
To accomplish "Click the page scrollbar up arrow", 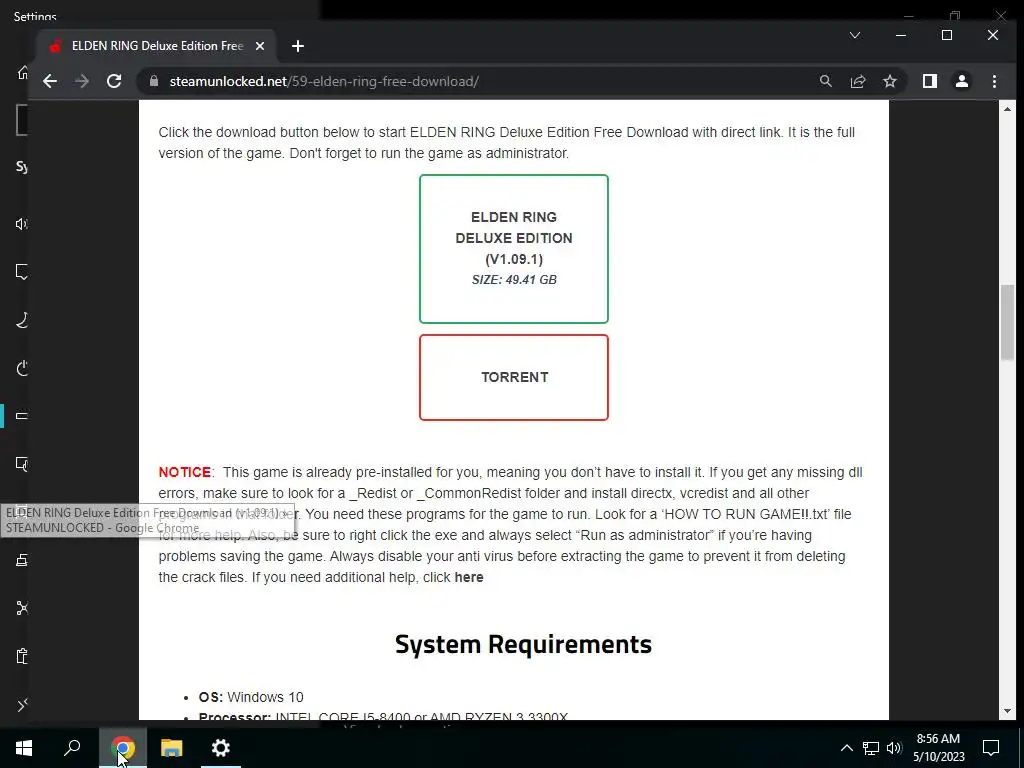I will (x=1007, y=109).
